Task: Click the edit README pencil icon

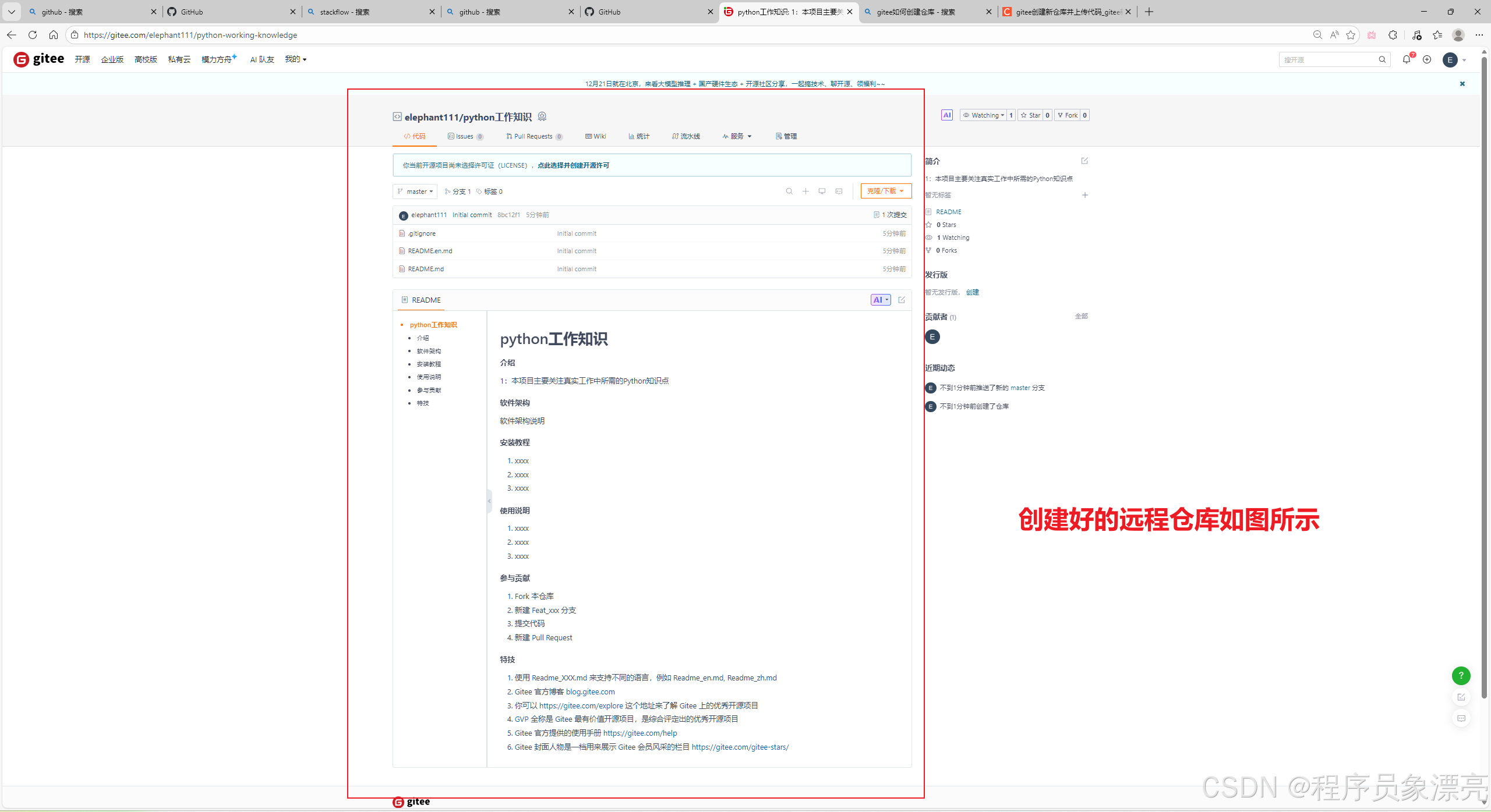Action: click(902, 300)
